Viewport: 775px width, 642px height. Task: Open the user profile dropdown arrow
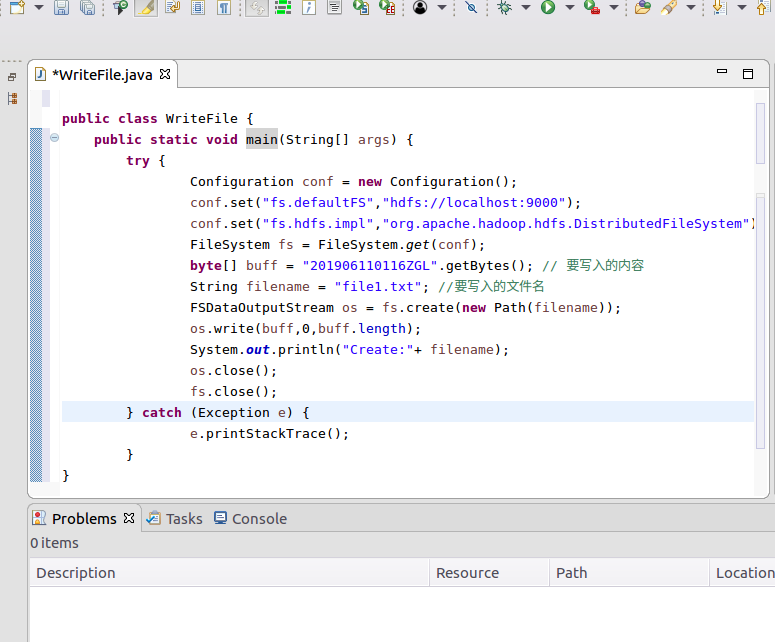(442, 7)
